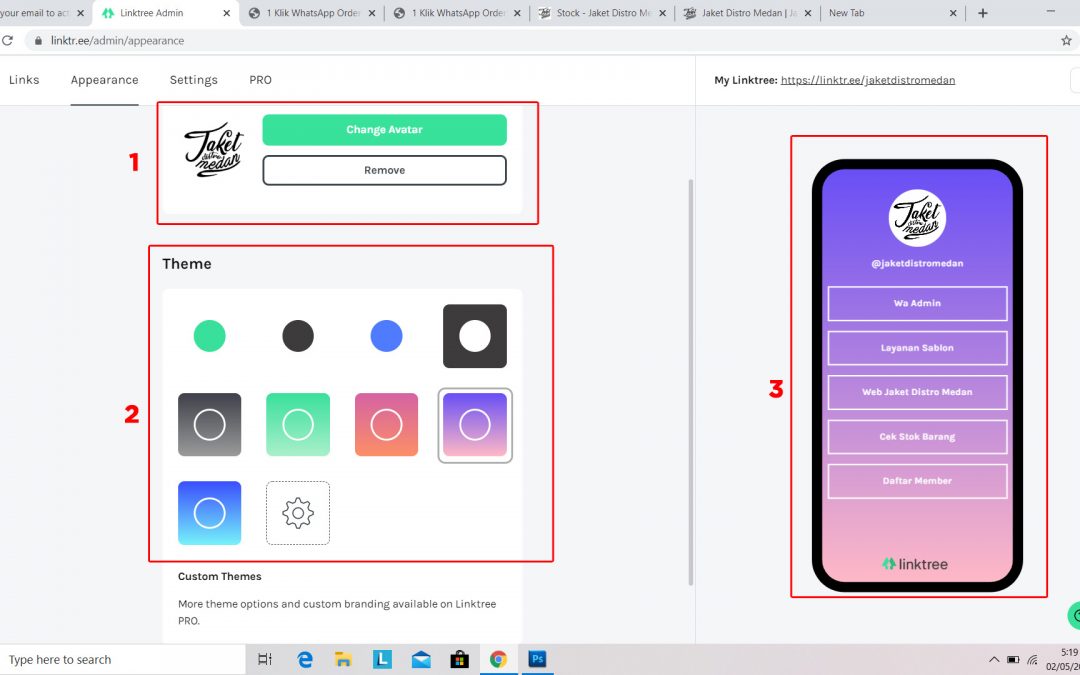Click the page vertical scrollbar

(x=690, y=382)
